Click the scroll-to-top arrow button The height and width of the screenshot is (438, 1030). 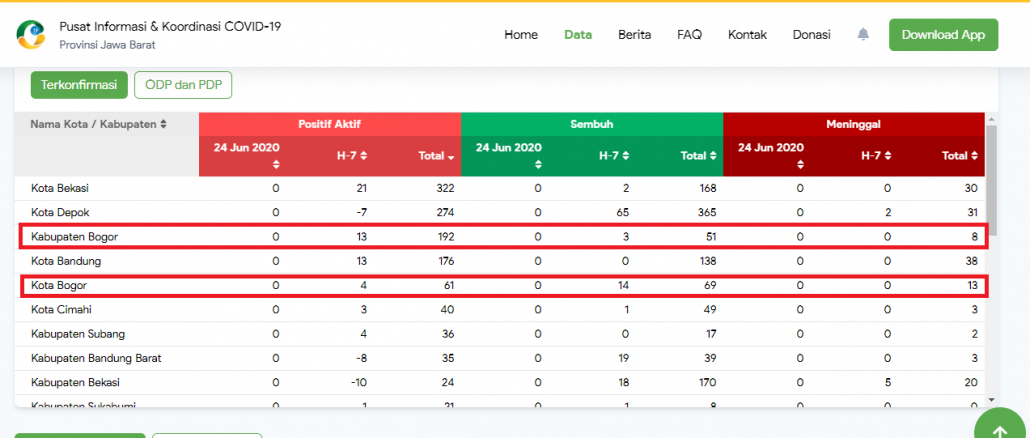tap(1000, 430)
